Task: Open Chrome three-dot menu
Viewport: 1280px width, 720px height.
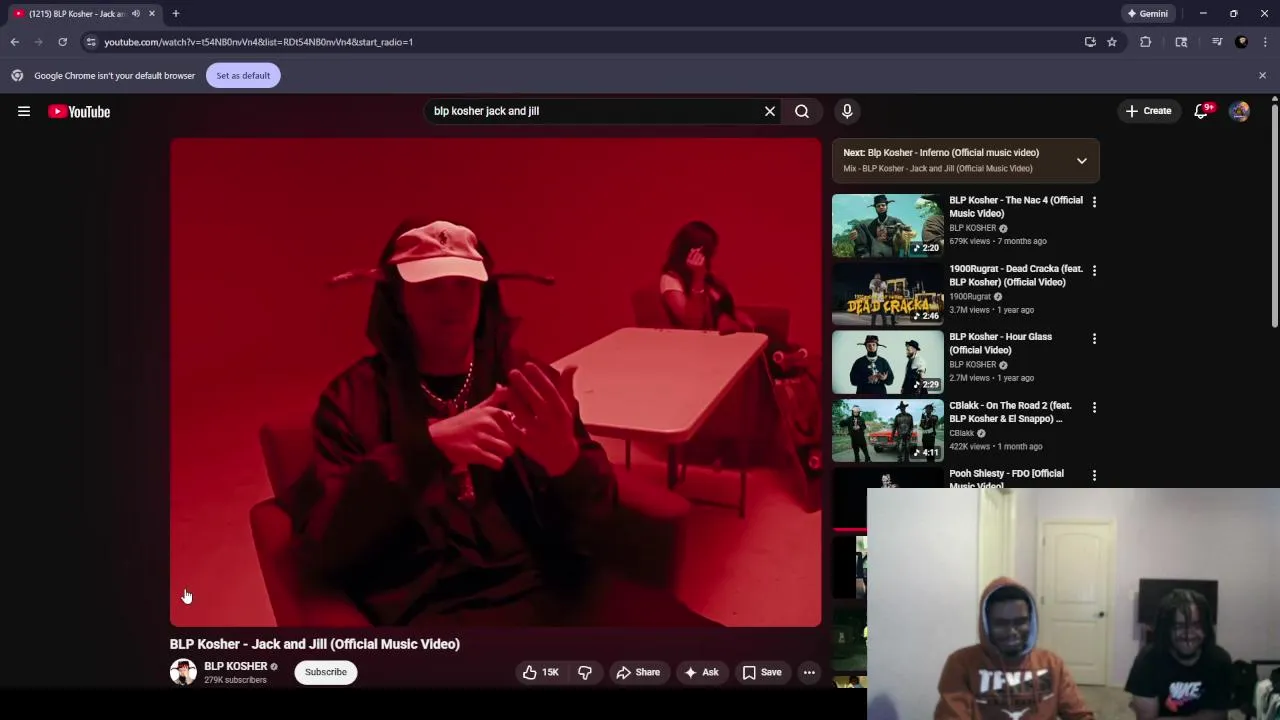Action: tap(1266, 42)
